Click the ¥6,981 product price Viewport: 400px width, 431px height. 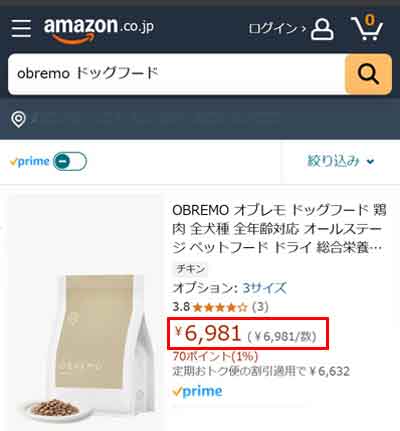(208, 333)
